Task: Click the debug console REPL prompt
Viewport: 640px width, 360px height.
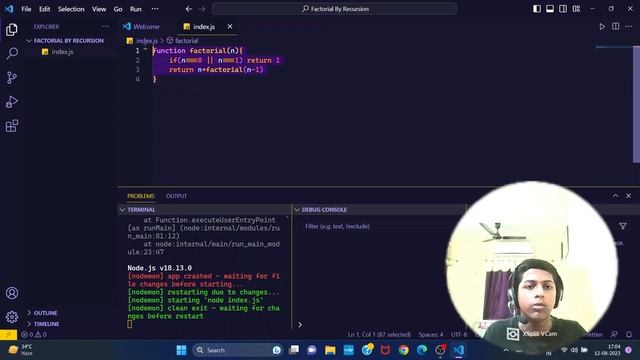Action: point(300,324)
